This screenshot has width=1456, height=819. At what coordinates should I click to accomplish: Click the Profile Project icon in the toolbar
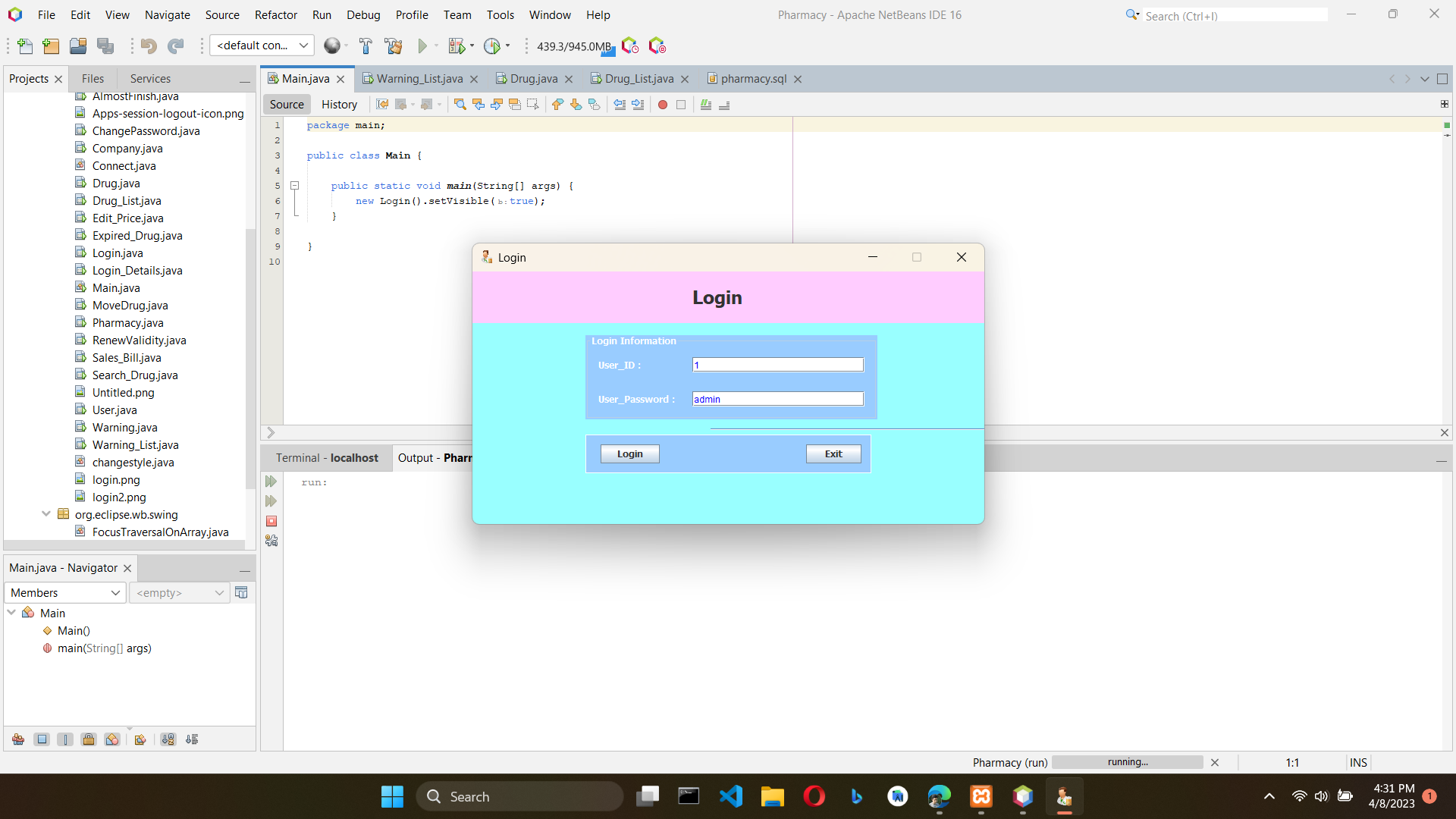tap(492, 46)
